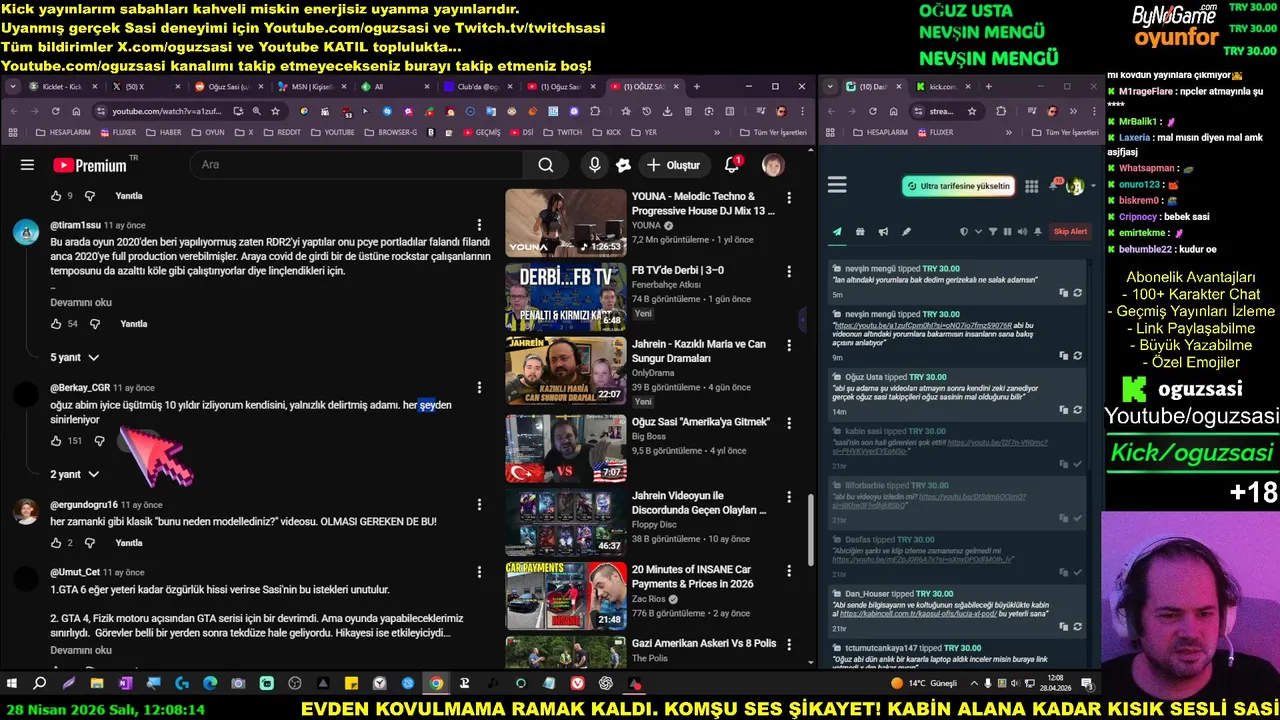Like the @ergundogru16 comment

(56, 543)
